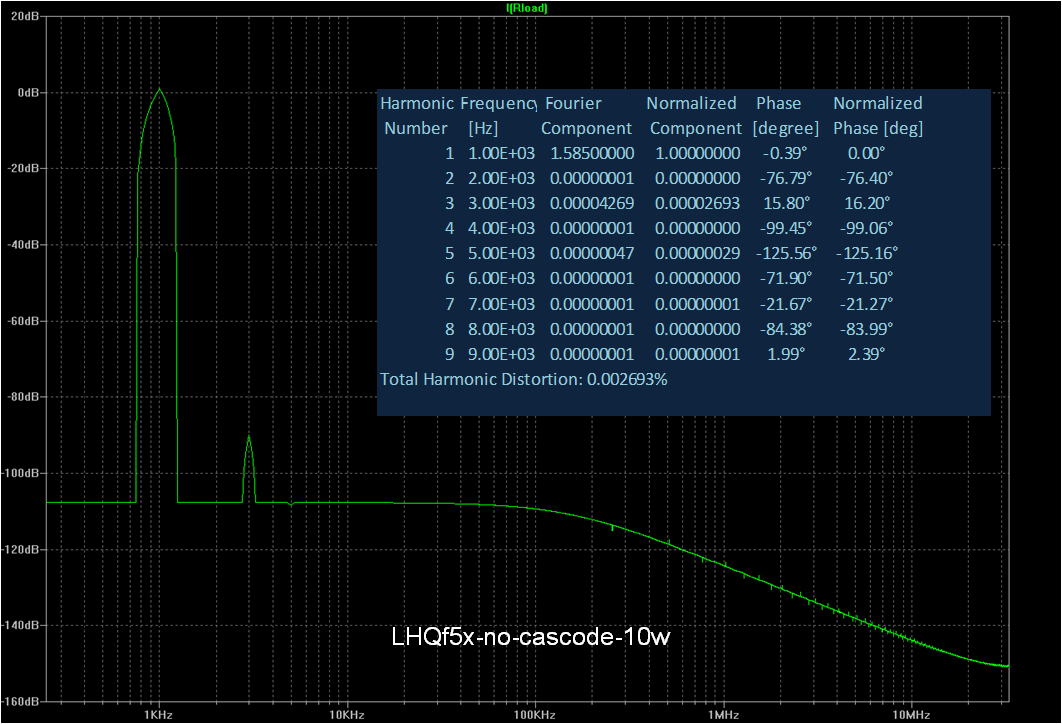Click the Phase [degree] column header
This screenshot has width=1062, height=724.
click(x=786, y=116)
